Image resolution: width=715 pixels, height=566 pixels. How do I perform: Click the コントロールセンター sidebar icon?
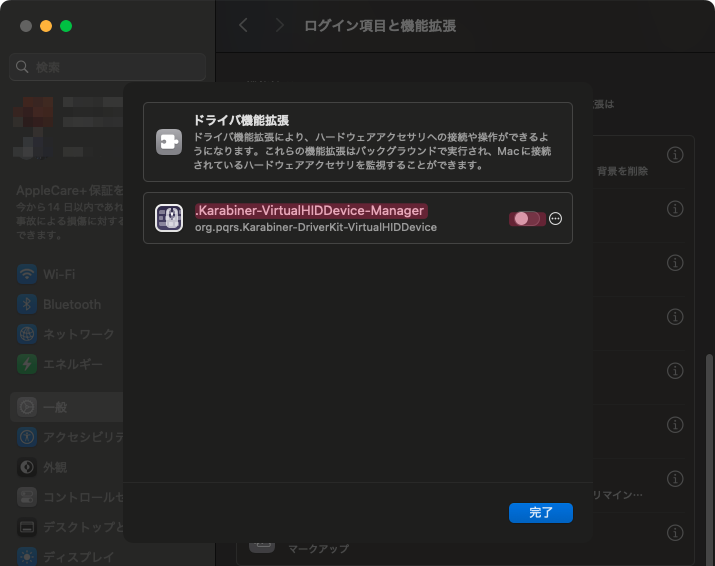tap(27, 497)
